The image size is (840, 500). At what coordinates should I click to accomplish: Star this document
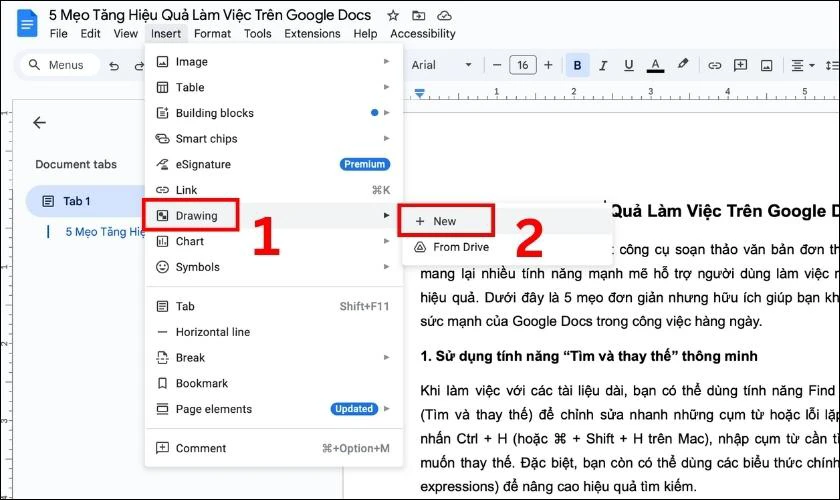pos(393,16)
